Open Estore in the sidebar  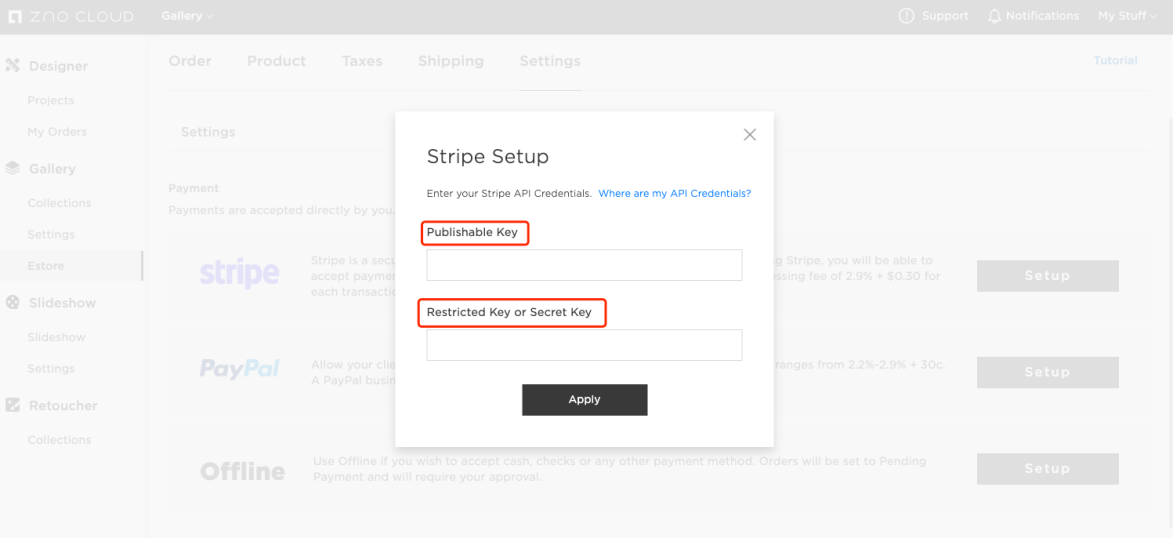pos(46,266)
